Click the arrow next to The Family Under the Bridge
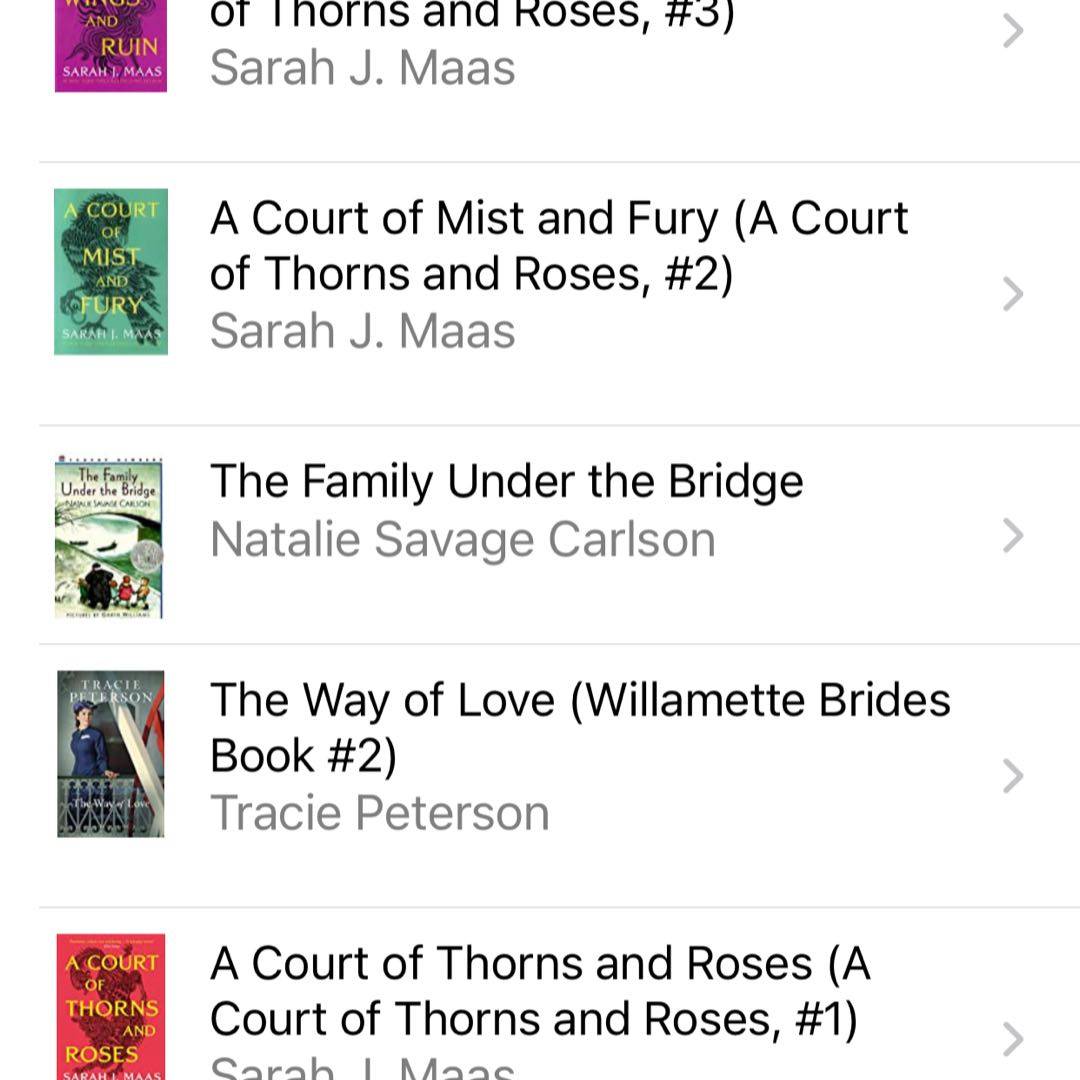Viewport: 1080px width, 1080px height. coord(1013,537)
